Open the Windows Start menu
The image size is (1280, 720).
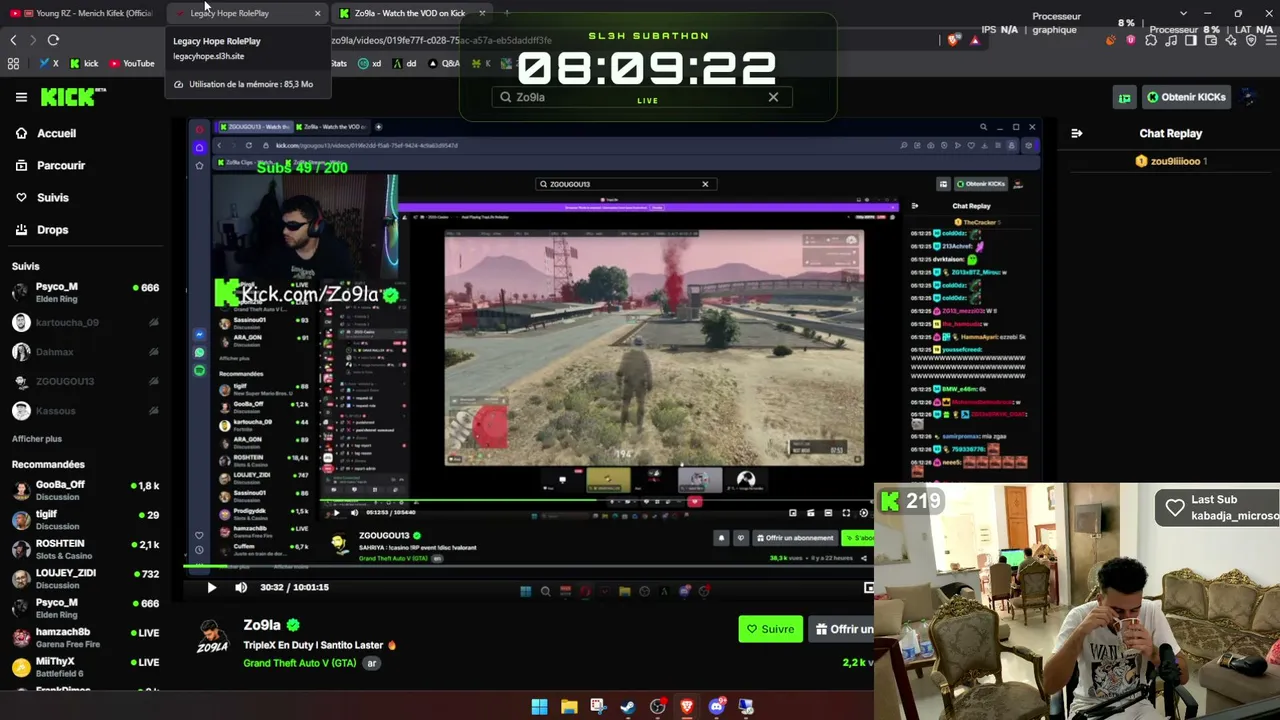pos(539,707)
